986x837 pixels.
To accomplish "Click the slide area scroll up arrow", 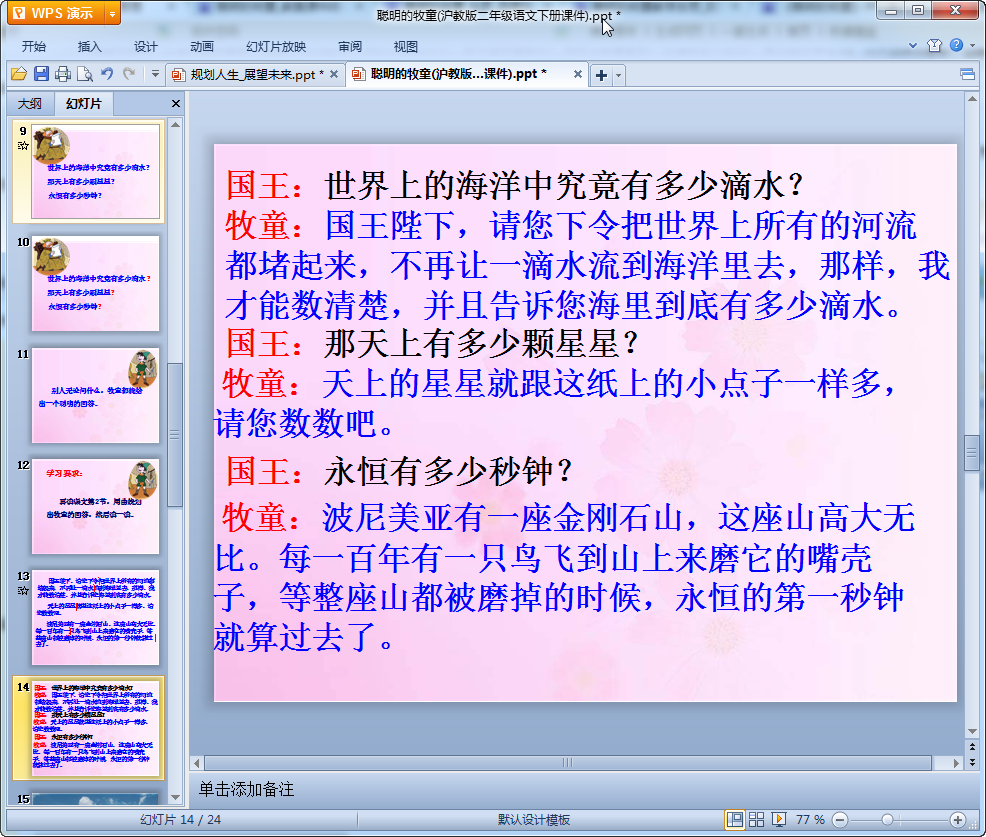I will [972, 99].
